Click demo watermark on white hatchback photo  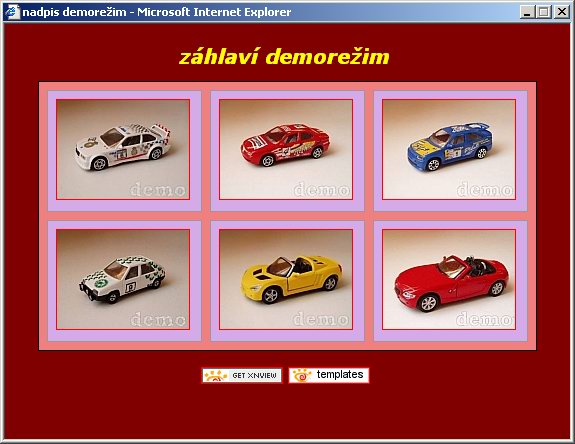158,320
